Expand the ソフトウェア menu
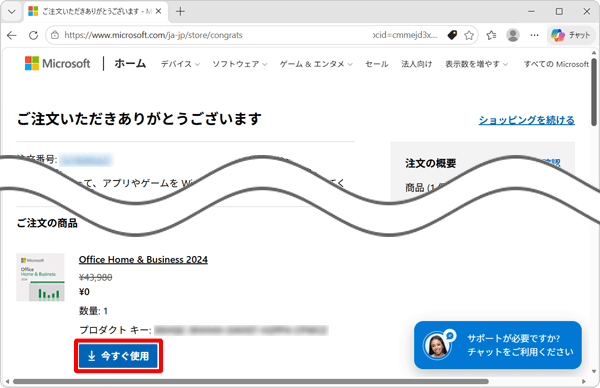Image resolution: width=600 pixels, height=388 pixels. [240, 64]
